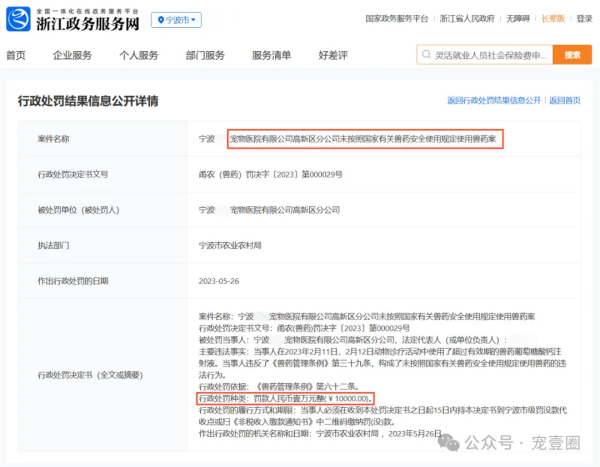Click the 行政处罚种类 fine amount line
Viewport: 600px width, 467px height.
click(285, 398)
